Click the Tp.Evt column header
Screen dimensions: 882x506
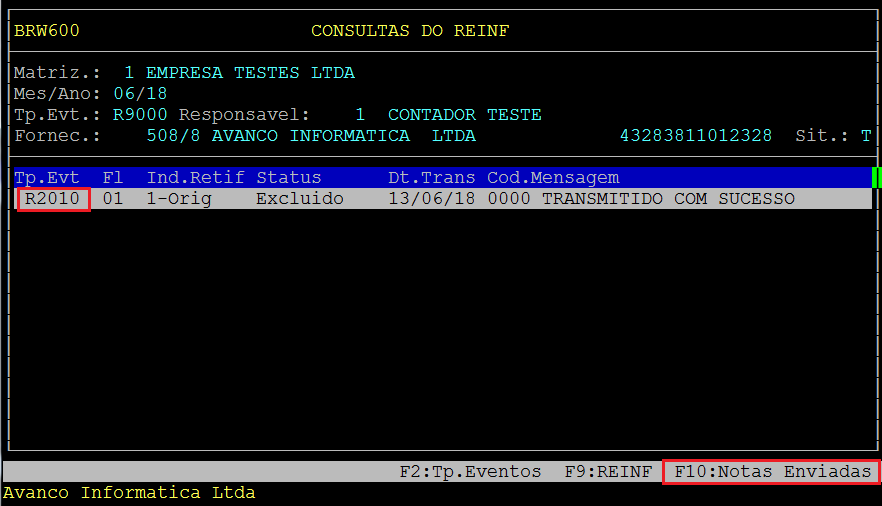pyautogui.click(x=47, y=178)
